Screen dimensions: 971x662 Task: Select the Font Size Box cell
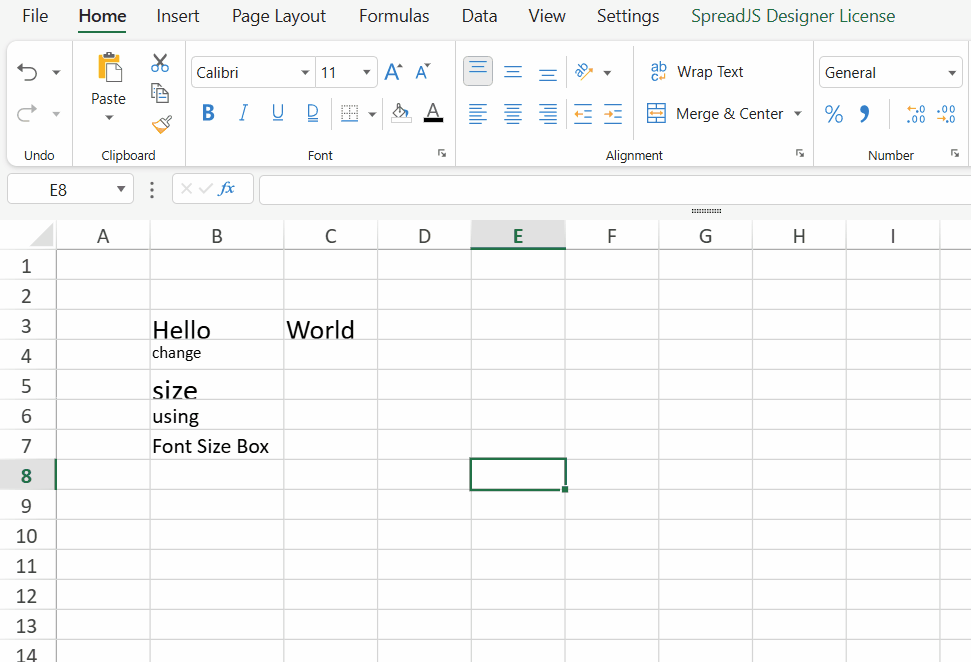coord(217,445)
